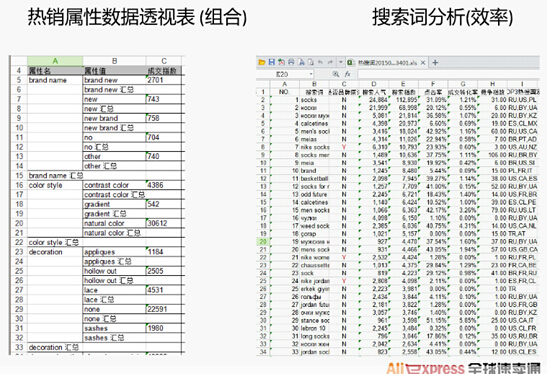Click '属性值' header cell in left table
547x379 pixels.
[x=114, y=70]
